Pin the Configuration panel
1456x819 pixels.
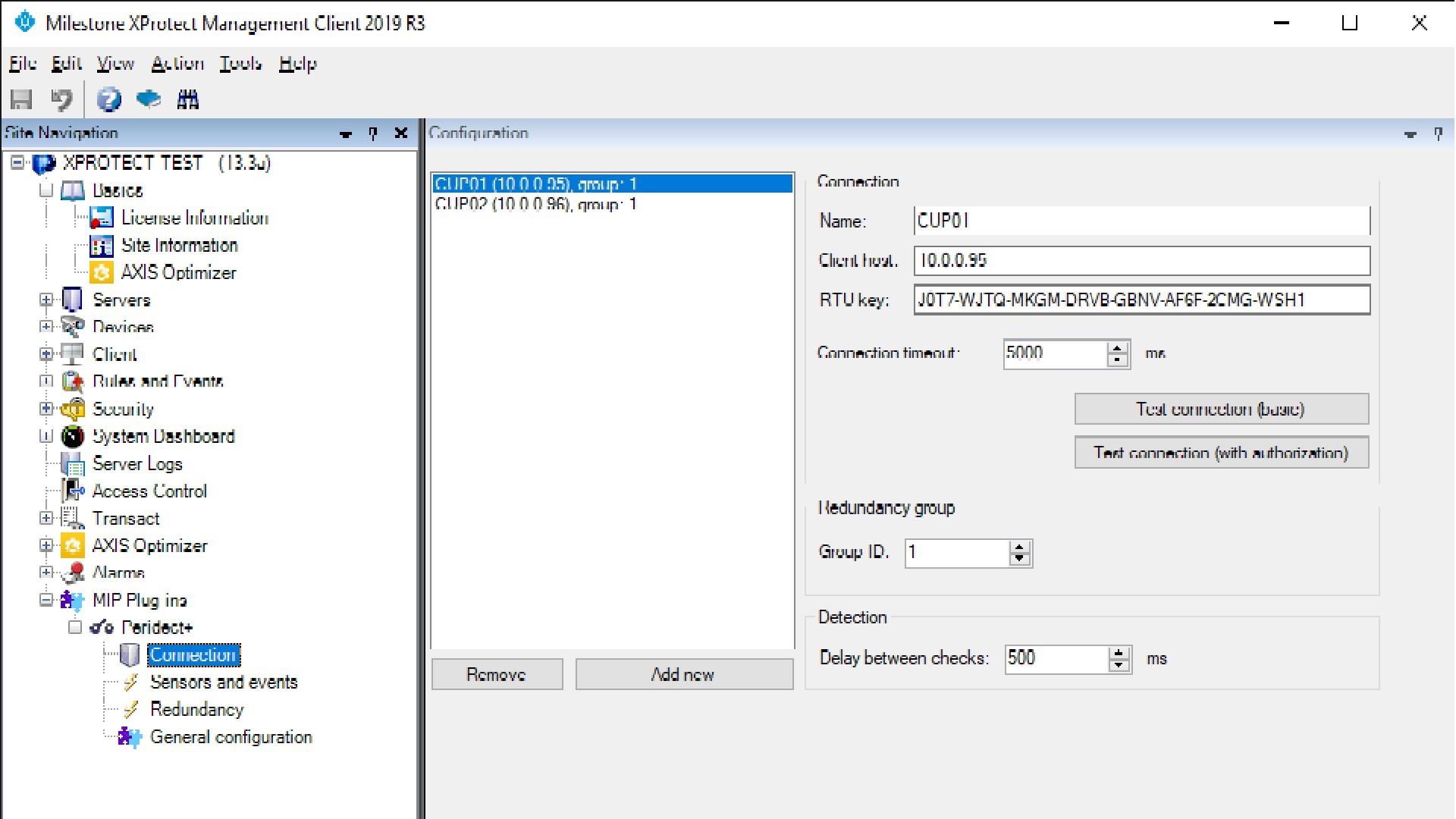tap(1439, 133)
